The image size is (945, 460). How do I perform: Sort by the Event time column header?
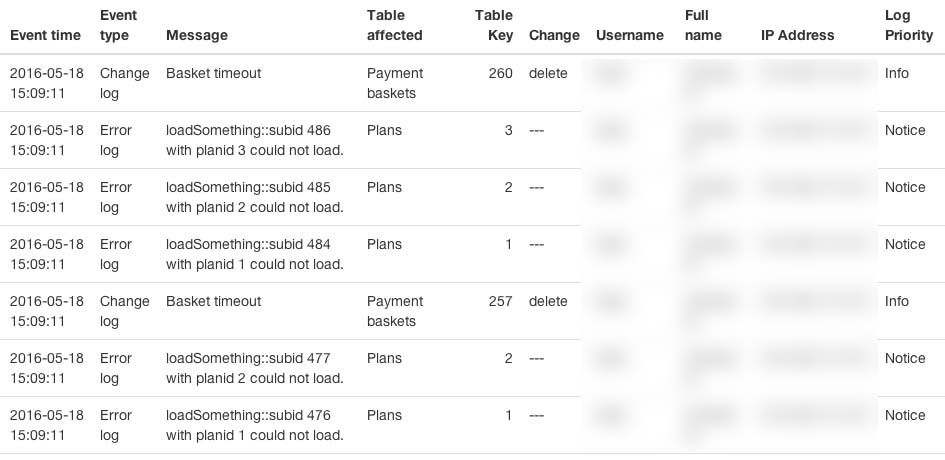(45, 35)
